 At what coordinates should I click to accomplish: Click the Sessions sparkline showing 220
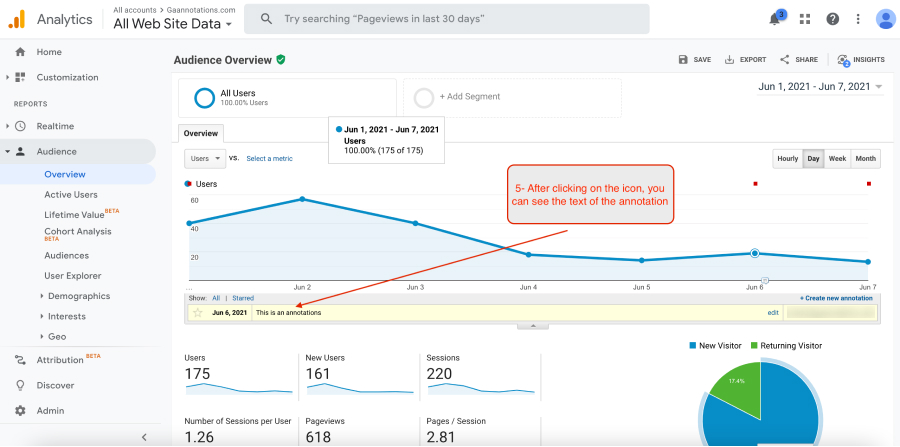[481, 389]
